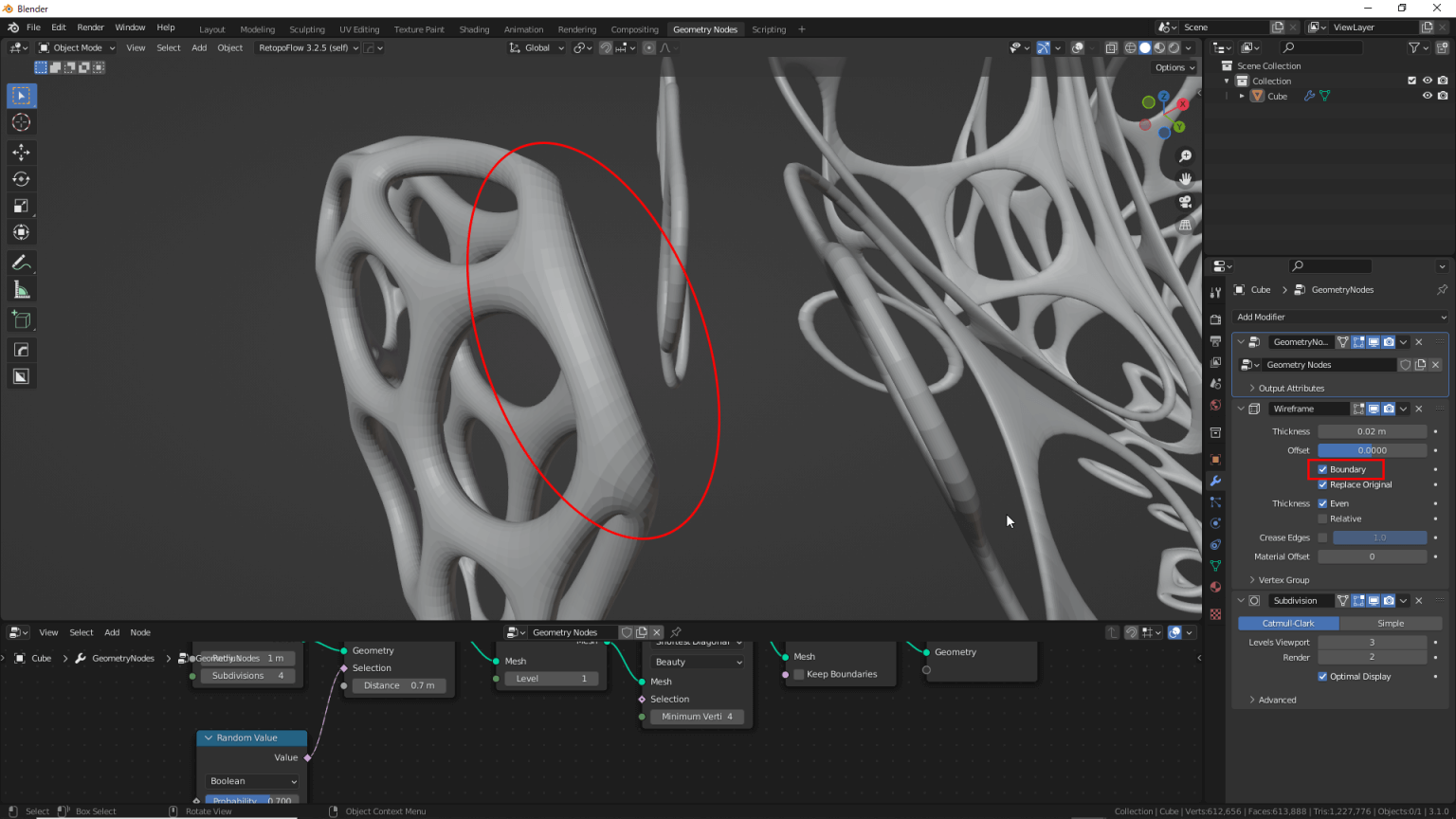Open the Measure tool
1456x819 pixels.
[x=21, y=289]
